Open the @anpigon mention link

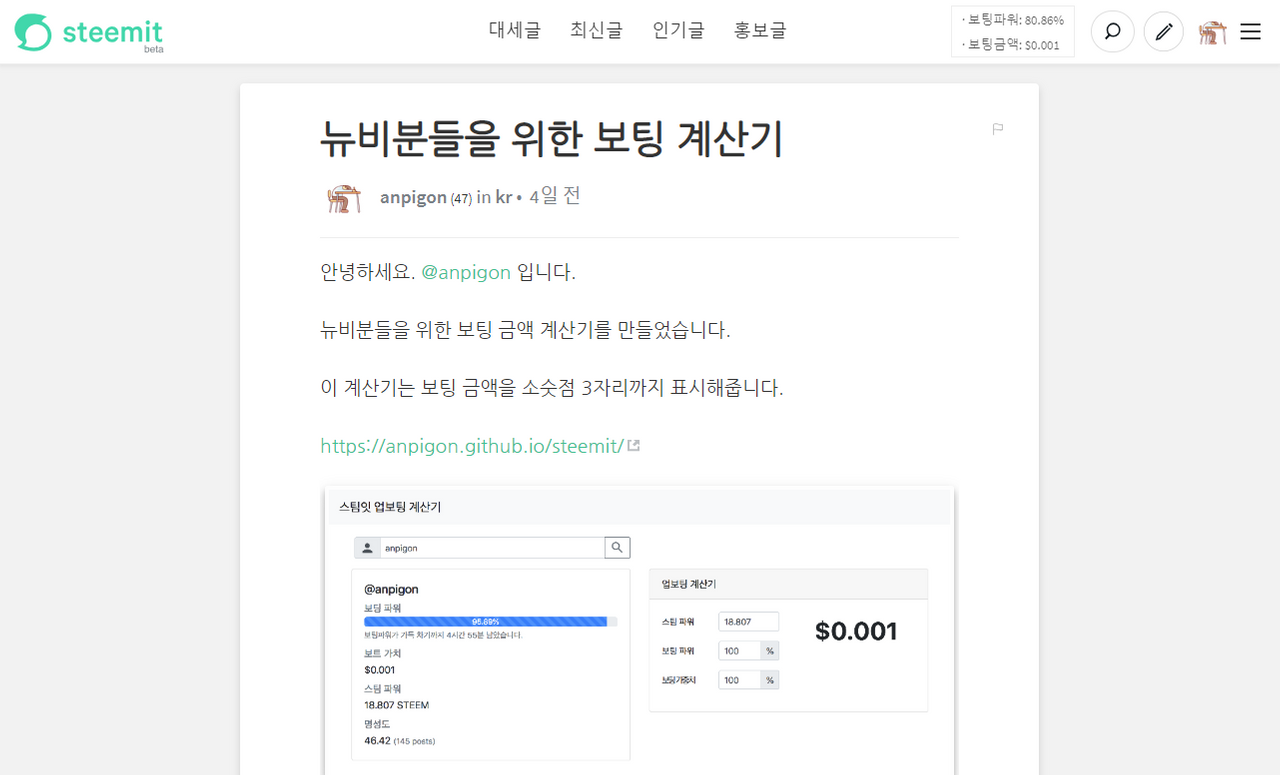tap(466, 272)
